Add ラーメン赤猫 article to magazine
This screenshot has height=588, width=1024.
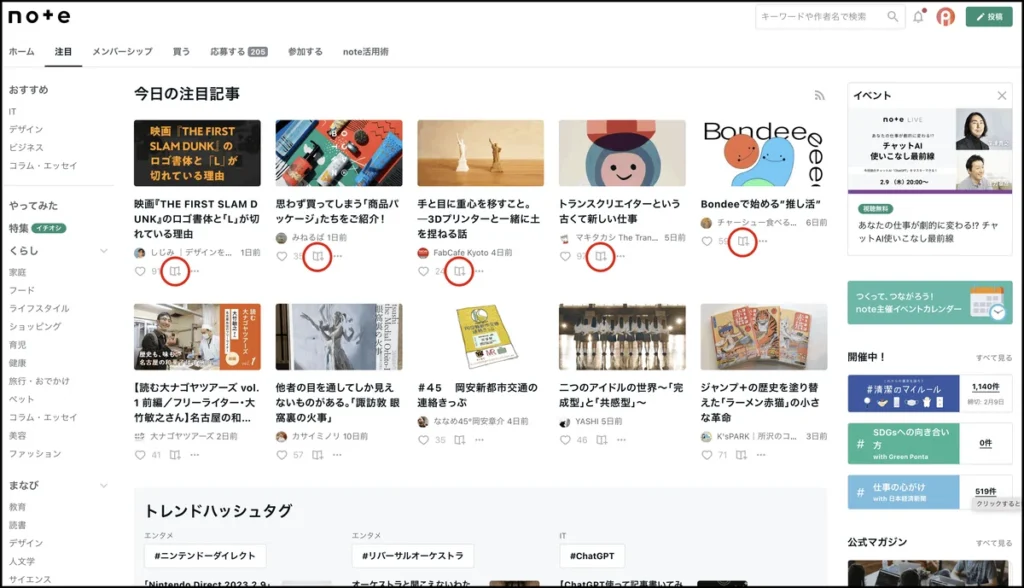(741, 455)
